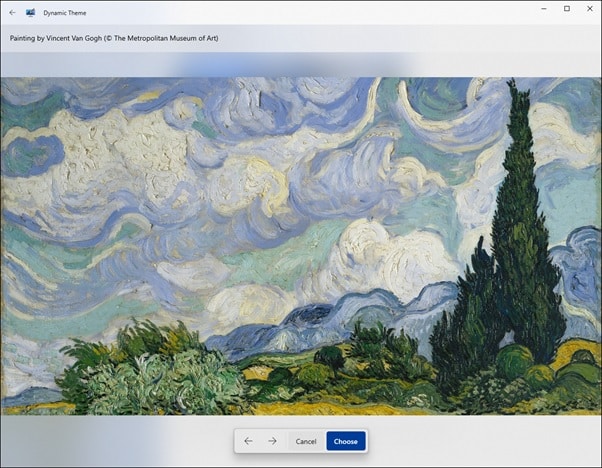This screenshot has width=602, height=468.
Task: Minimize the Dynamic Theme window
Action: (x=544, y=9)
